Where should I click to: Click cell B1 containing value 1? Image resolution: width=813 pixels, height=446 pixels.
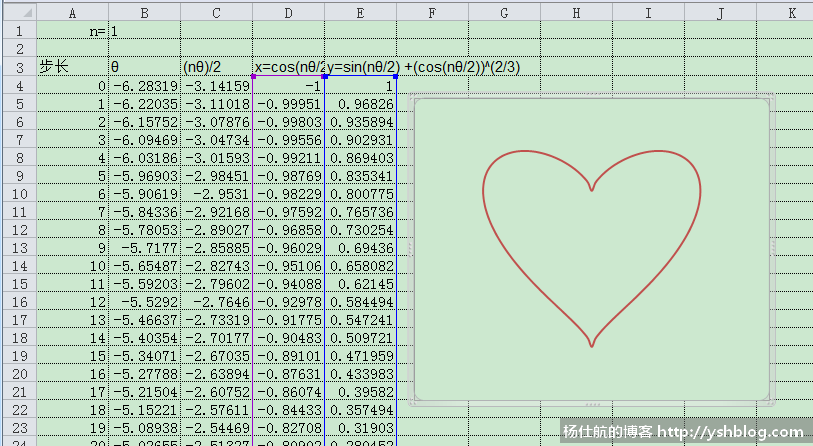(x=145, y=31)
